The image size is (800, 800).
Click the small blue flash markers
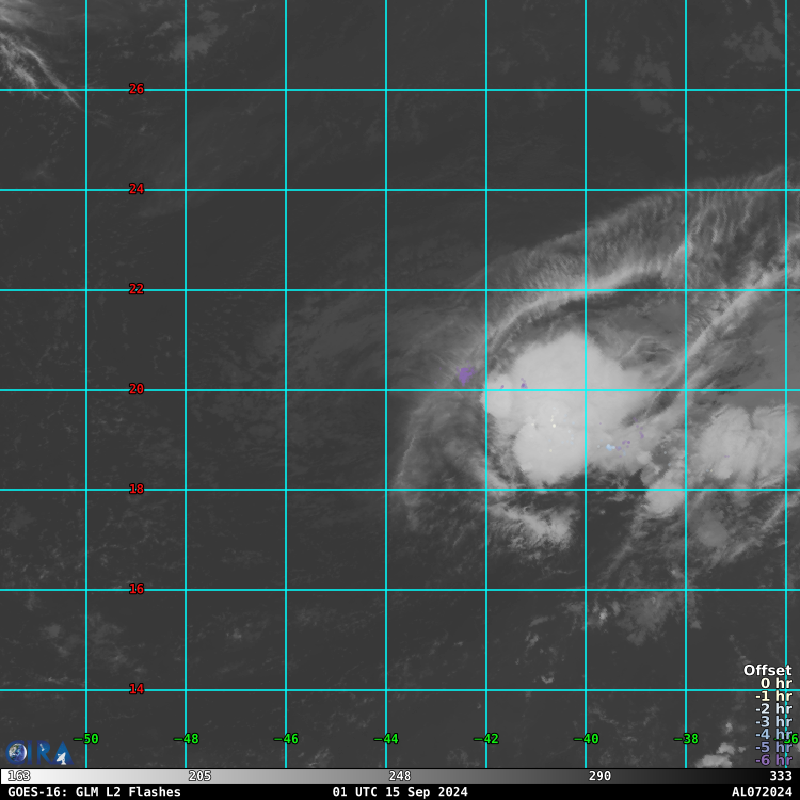tap(617, 445)
